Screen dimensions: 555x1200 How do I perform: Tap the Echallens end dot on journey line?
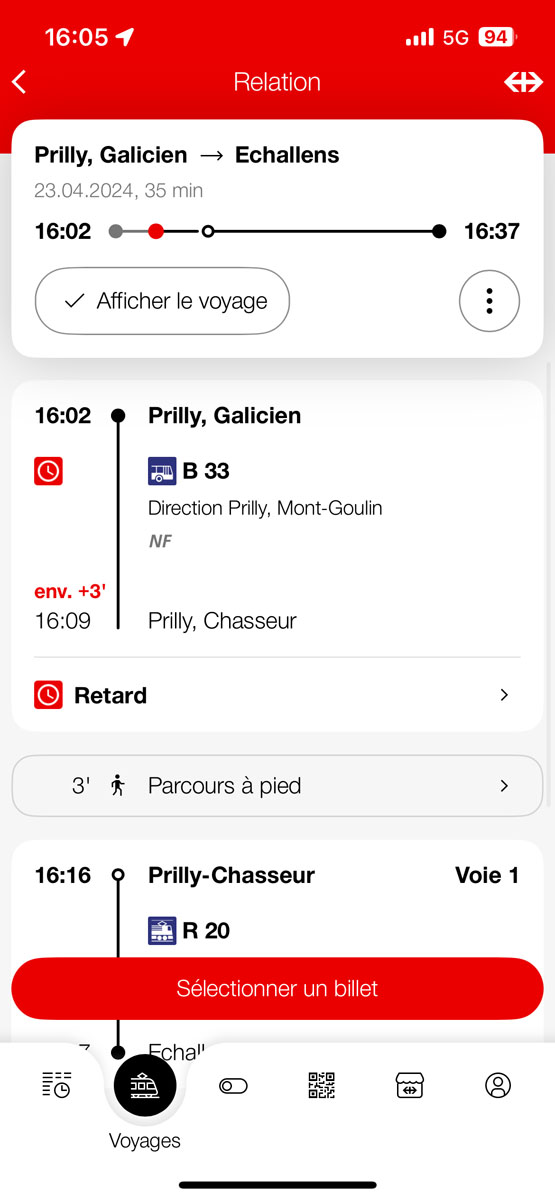point(439,231)
